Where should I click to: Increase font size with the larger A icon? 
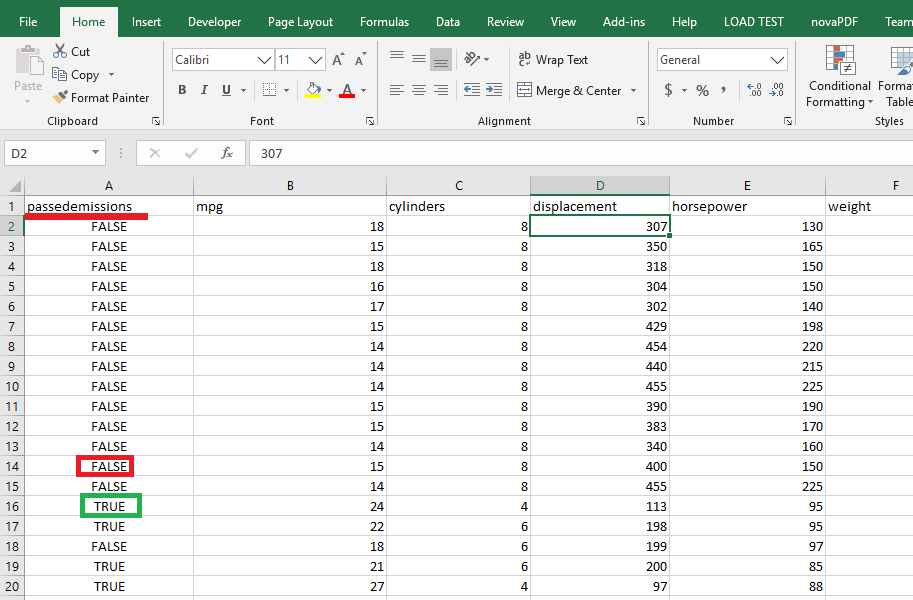[x=338, y=60]
